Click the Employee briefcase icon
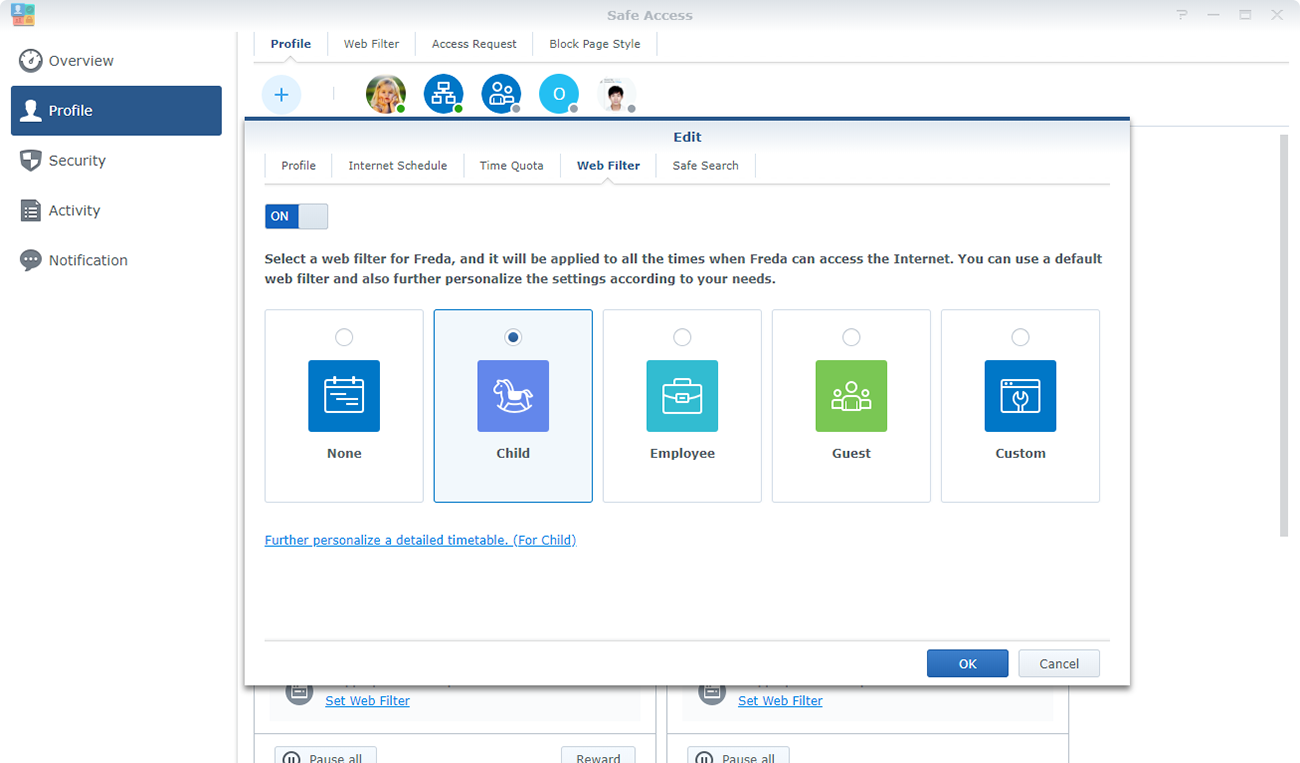1300x763 pixels. coord(682,396)
